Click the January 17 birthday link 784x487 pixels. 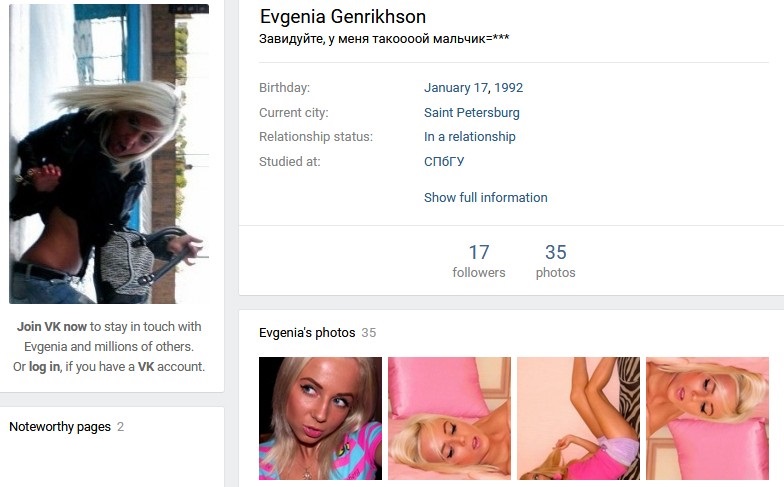pyautogui.click(x=456, y=88)
